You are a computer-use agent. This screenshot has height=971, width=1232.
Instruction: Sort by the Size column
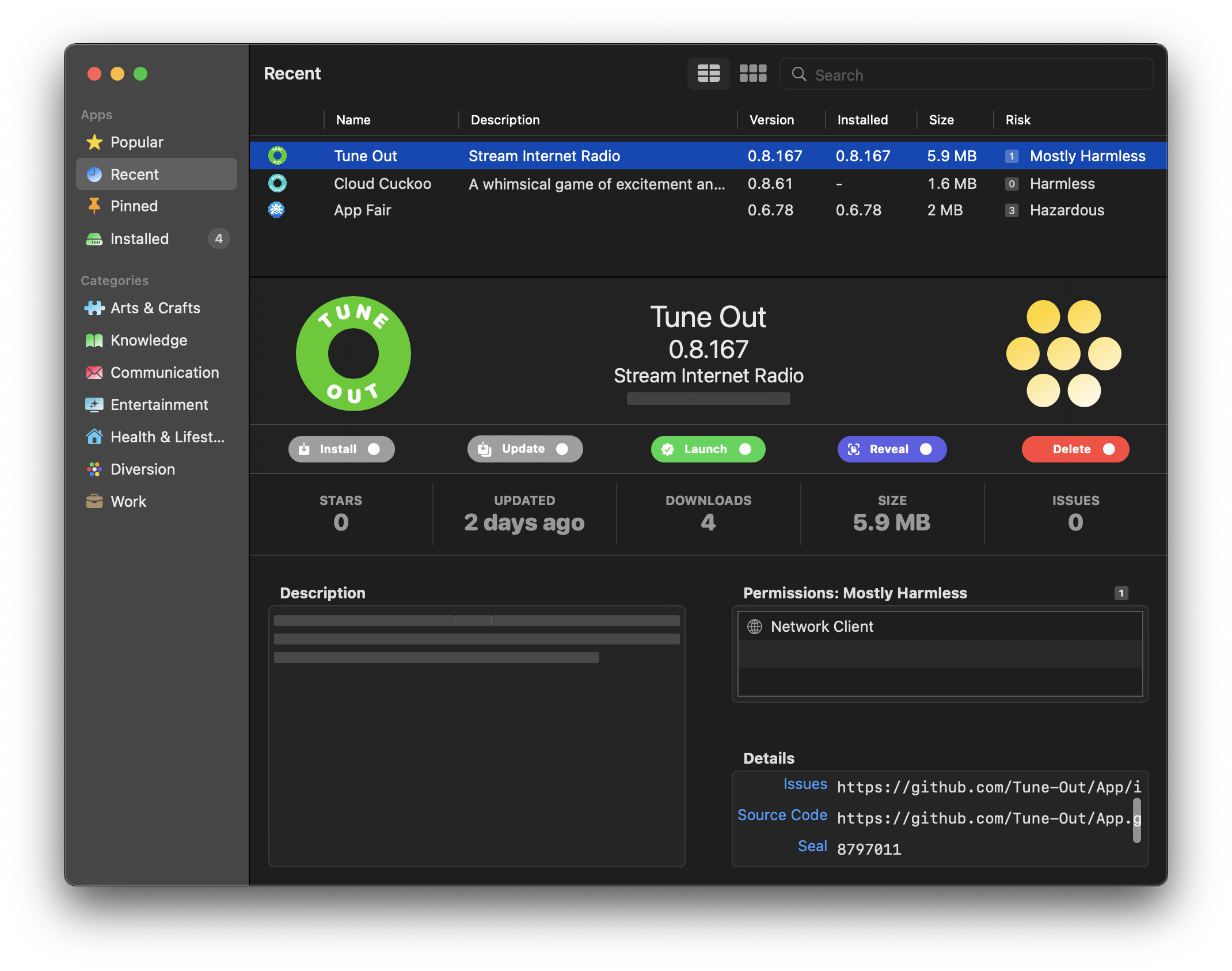click(955, 120)
